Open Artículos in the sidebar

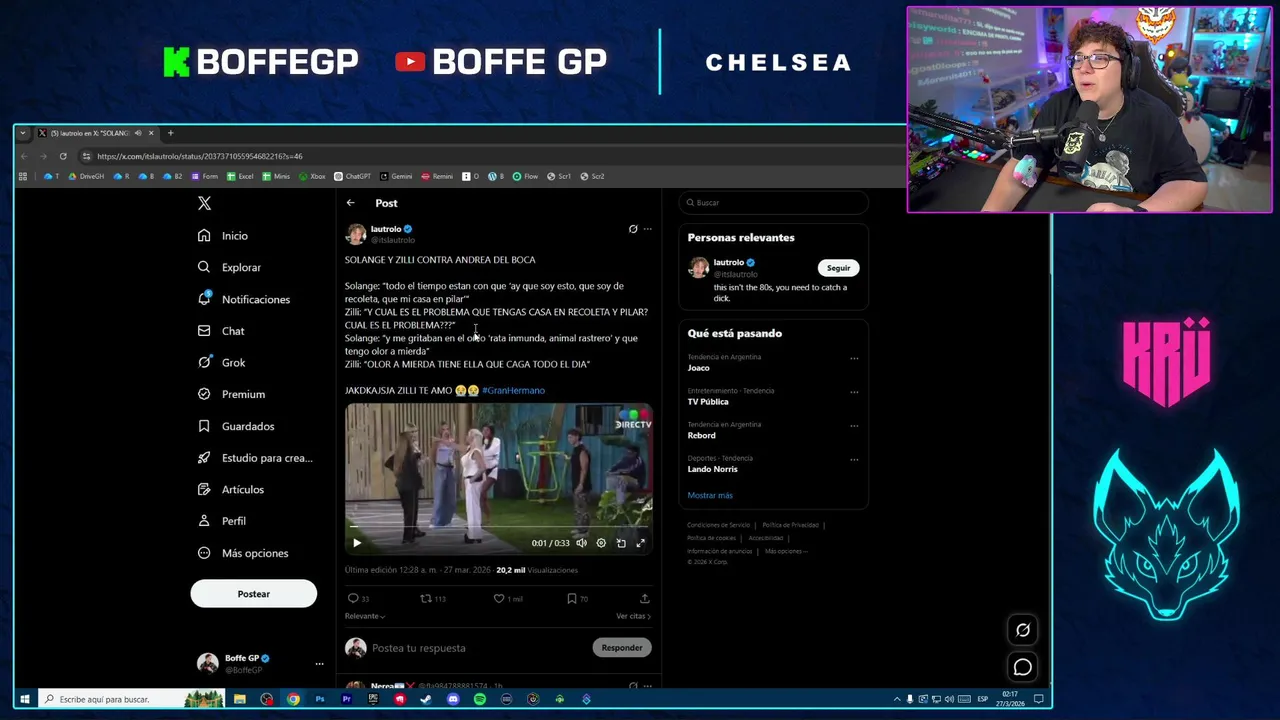point(231,490)
